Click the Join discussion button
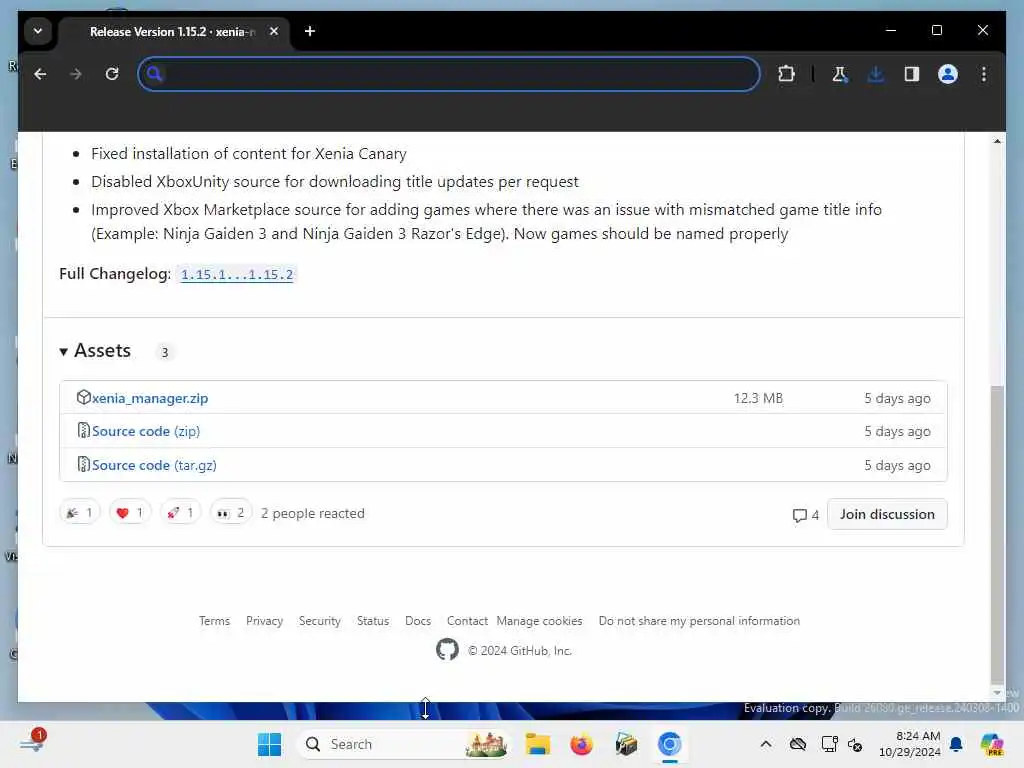The image size is (1024, 768). click(x=887, y=515)
